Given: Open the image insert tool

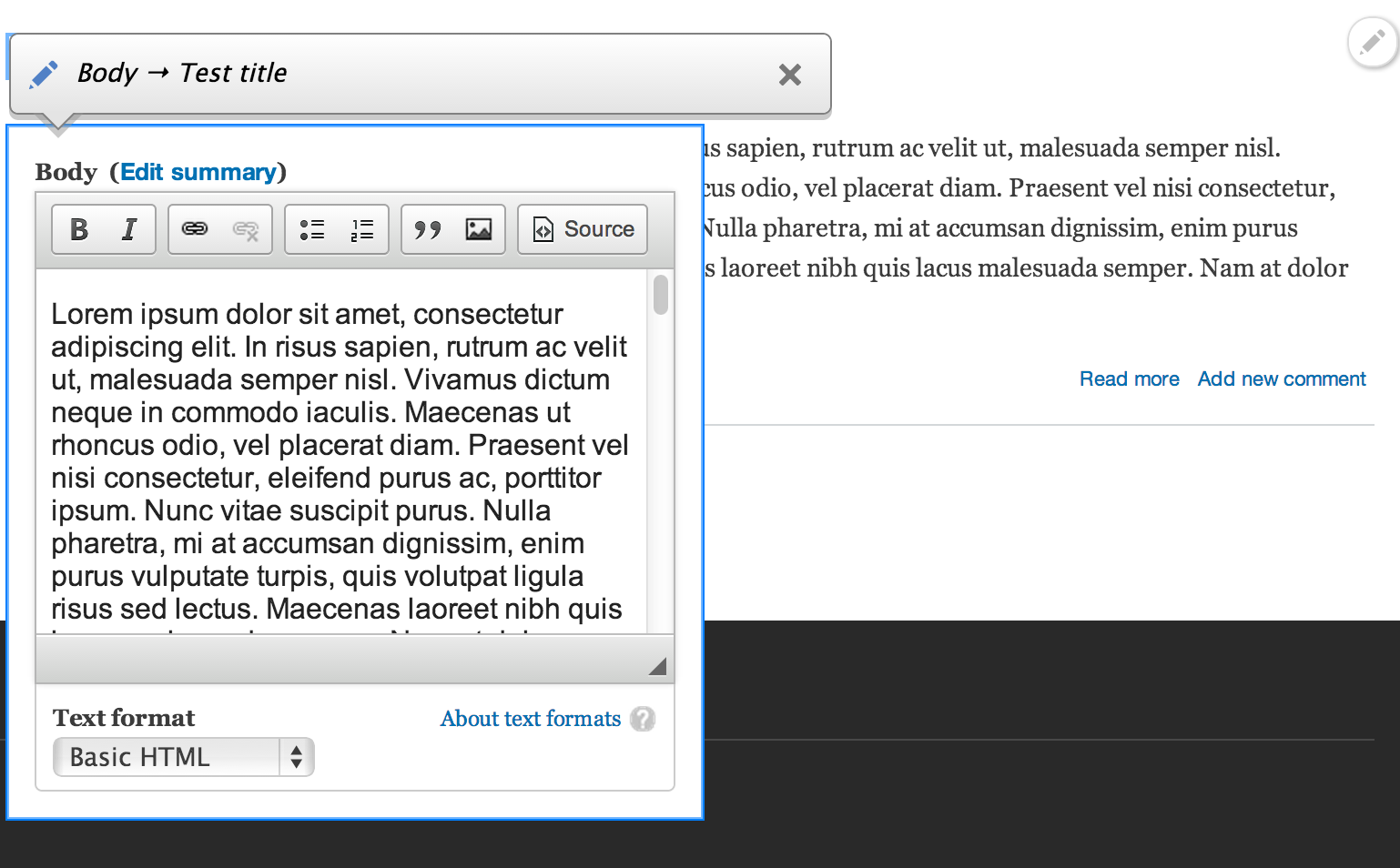Looking at the screenshot, I should point(477,229).
